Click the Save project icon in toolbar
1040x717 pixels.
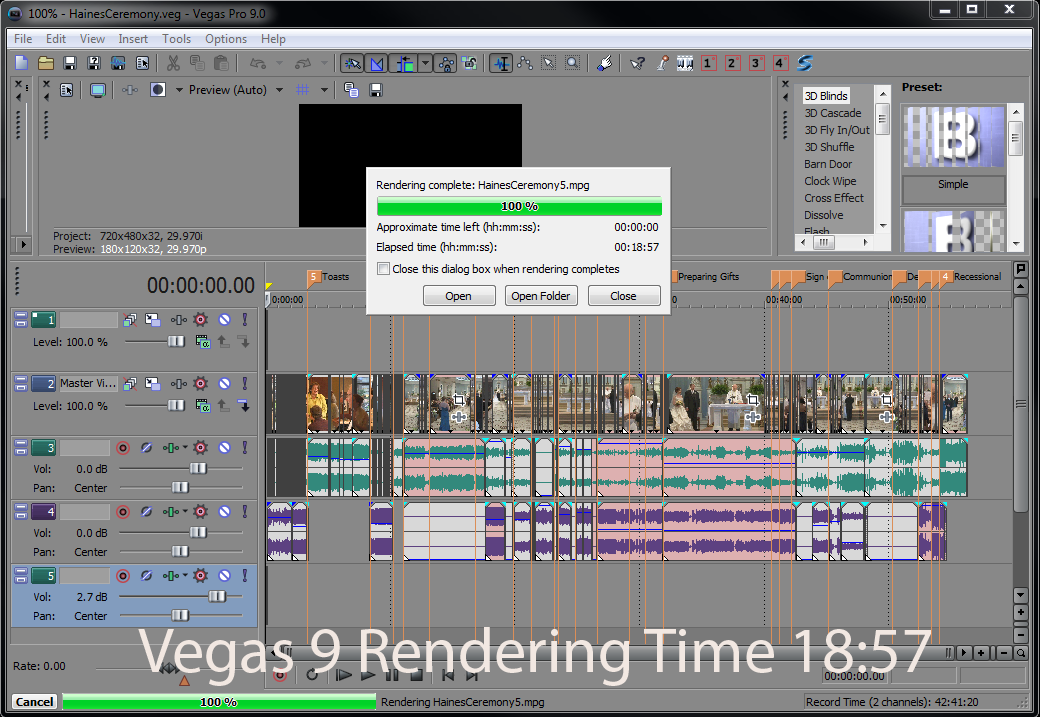point(70,63)
